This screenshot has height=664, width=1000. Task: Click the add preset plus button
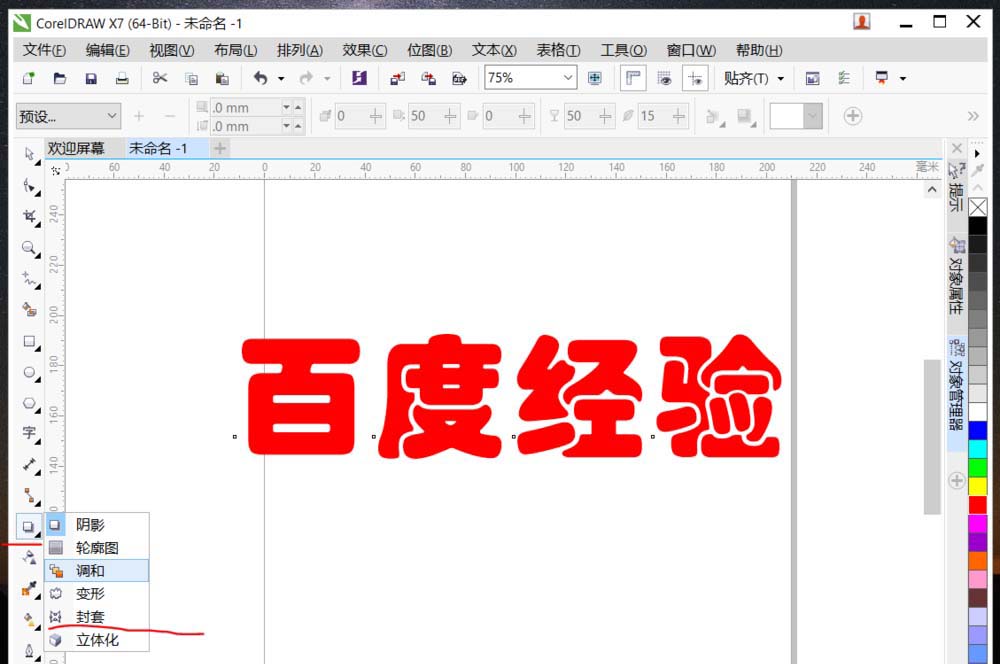click(139, 116)
